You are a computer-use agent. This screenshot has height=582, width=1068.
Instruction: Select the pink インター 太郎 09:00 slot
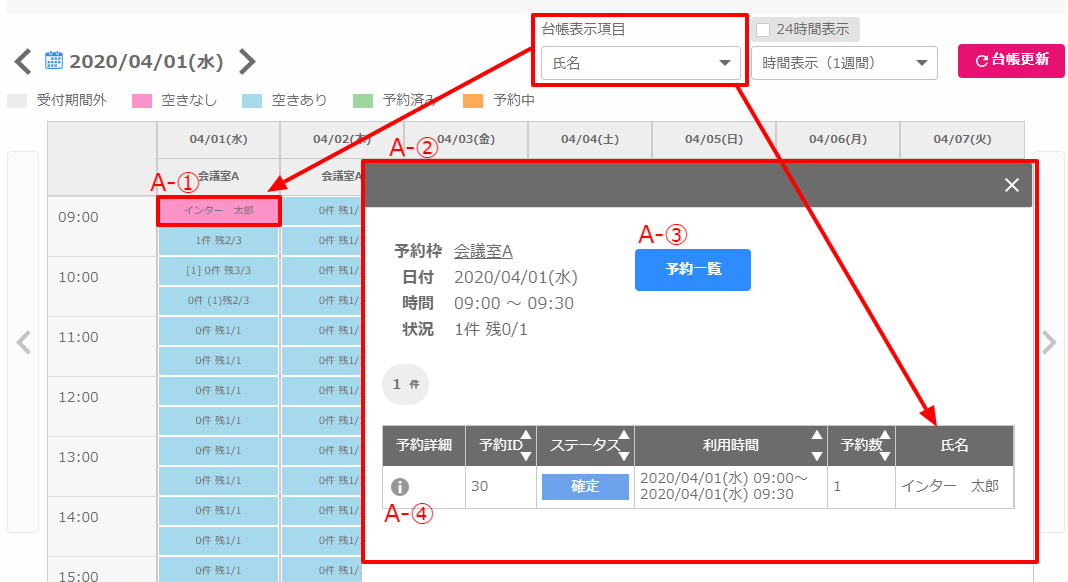pyautogui.click(x=218, y=211)
